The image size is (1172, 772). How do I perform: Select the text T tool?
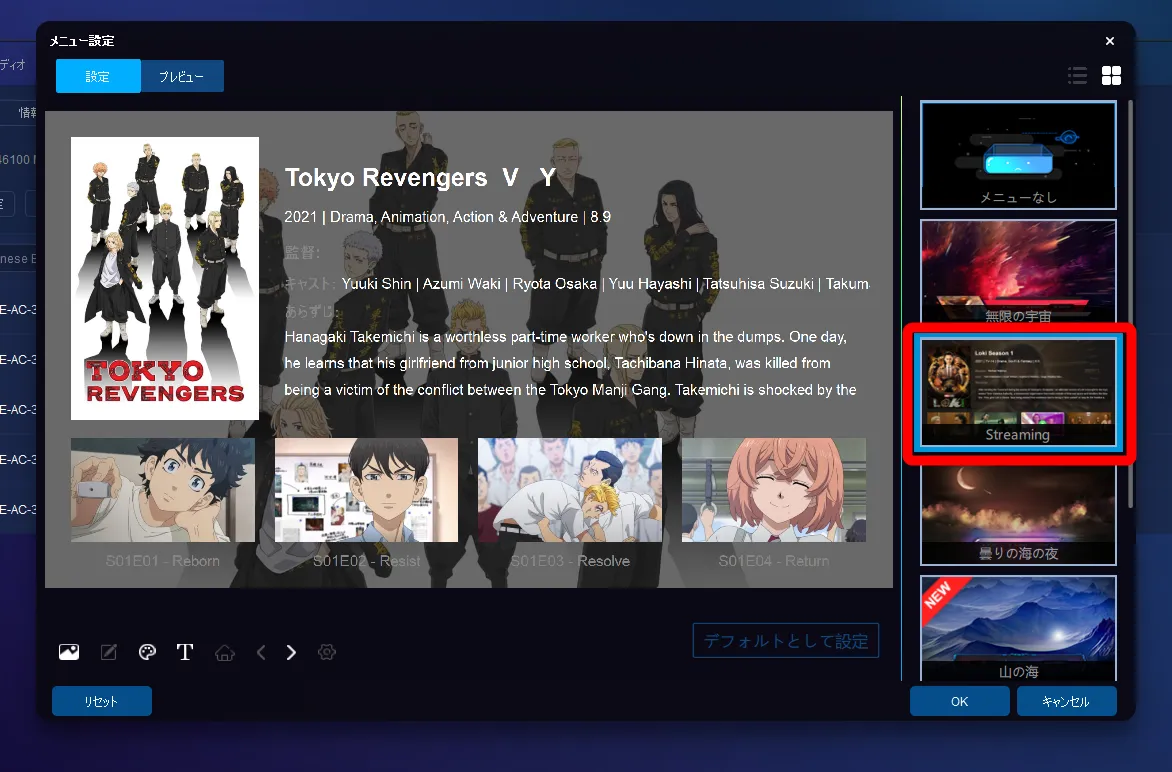tap(185, 652)
